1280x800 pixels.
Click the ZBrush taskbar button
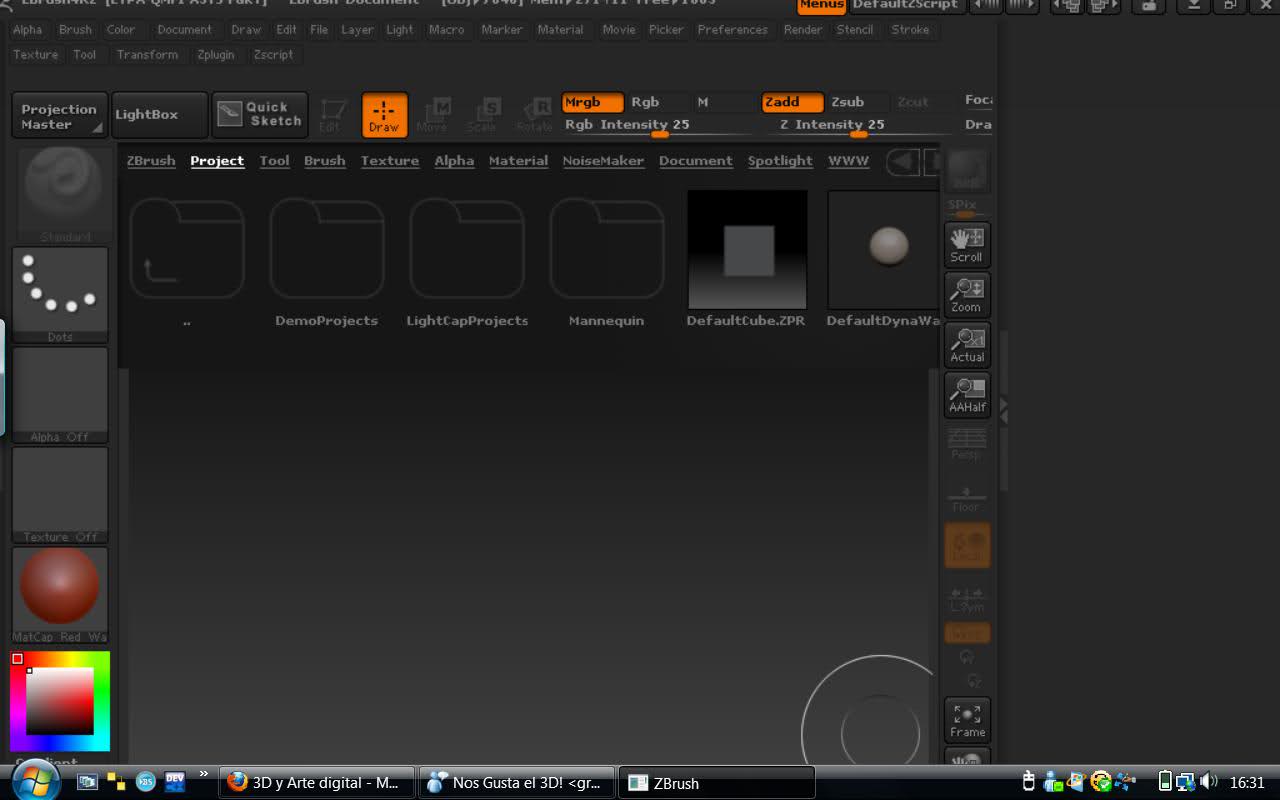click(717, 783)
